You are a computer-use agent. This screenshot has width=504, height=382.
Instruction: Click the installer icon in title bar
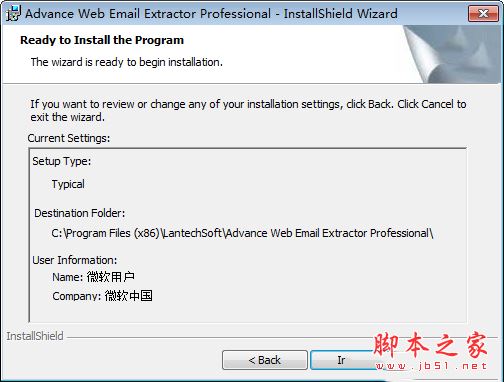click(13, 13)
